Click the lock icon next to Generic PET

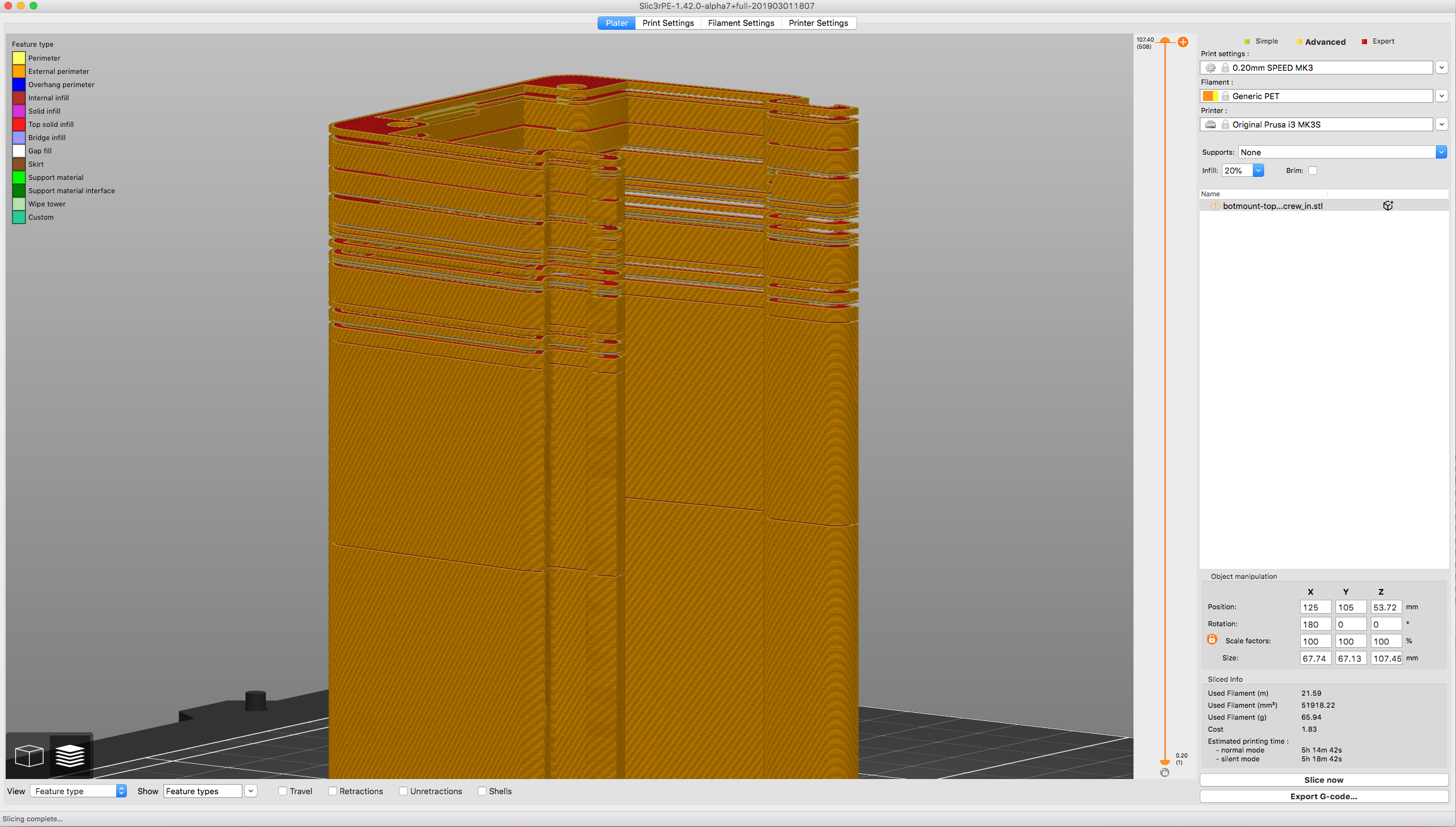[1225, 96]
